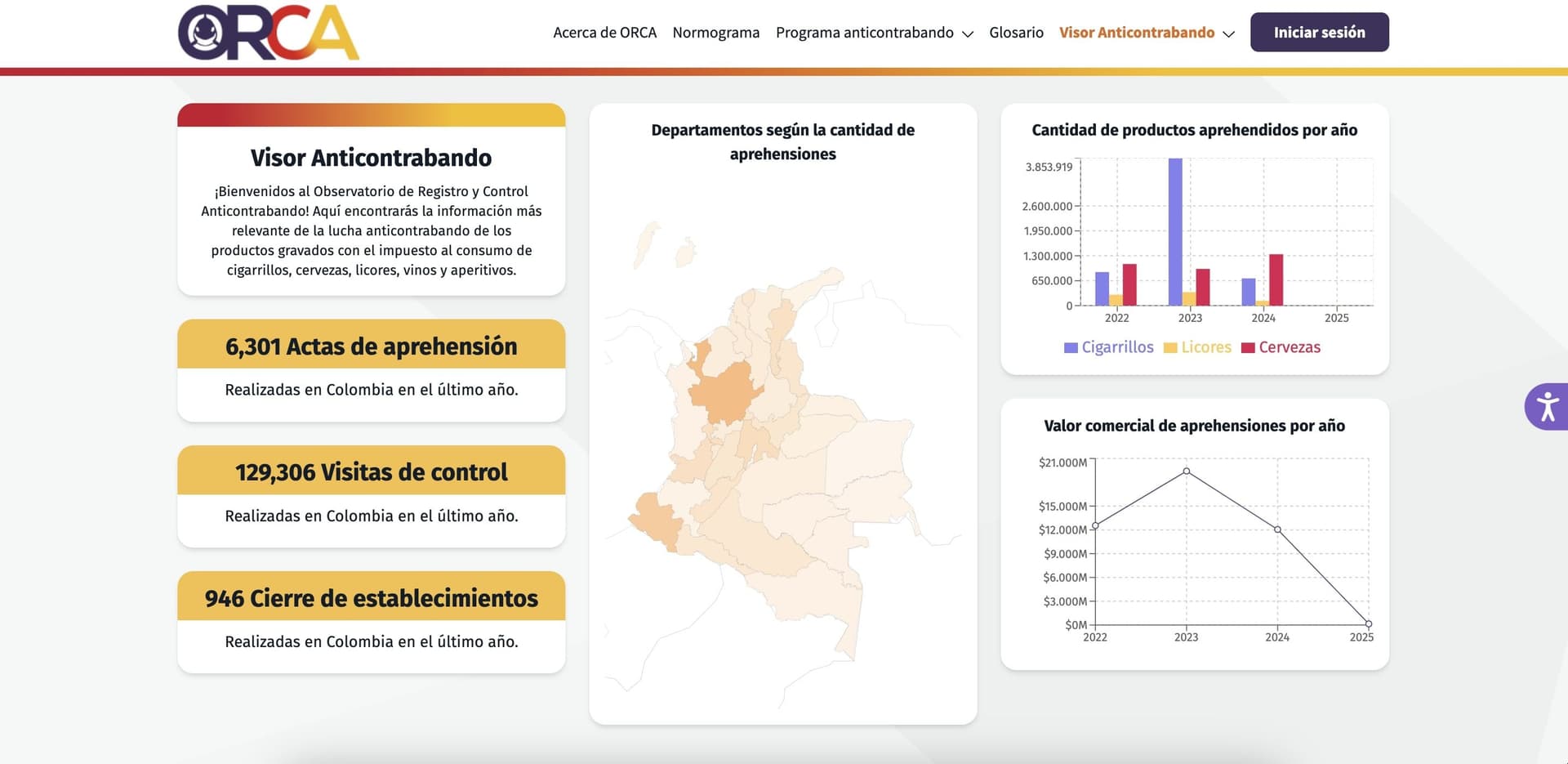Click Departamentos según la cantidad title
The image size is (1568, 764).
click(x=782, y=142)
